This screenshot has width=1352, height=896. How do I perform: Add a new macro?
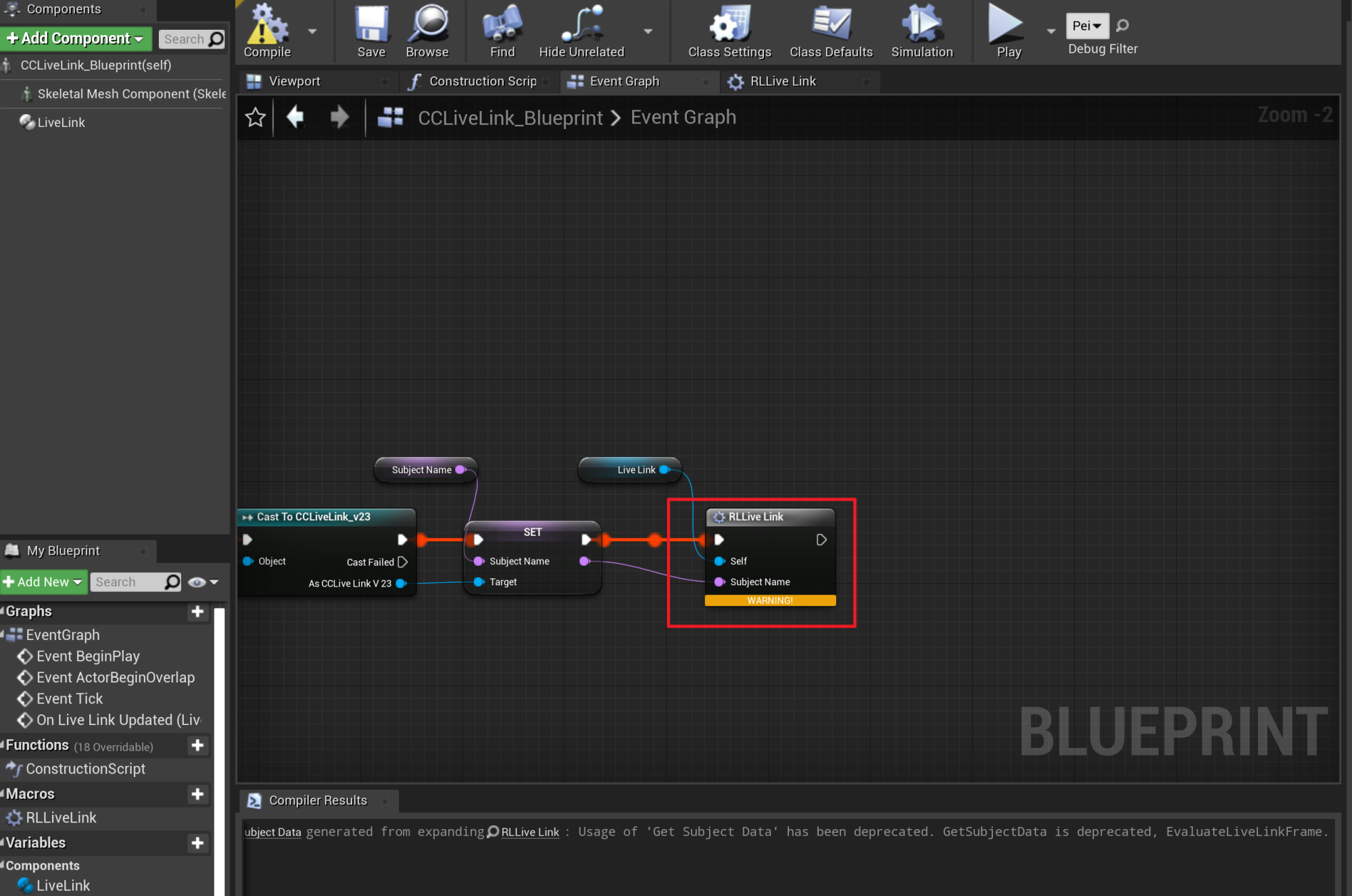tap(197, 793)
